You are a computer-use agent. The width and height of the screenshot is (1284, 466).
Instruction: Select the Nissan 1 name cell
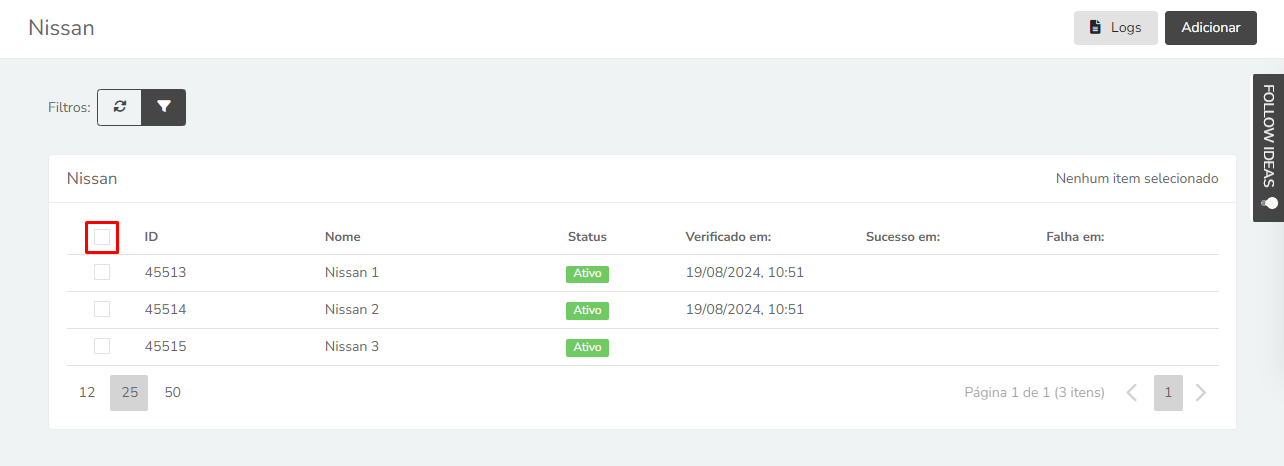click(352, 272)
